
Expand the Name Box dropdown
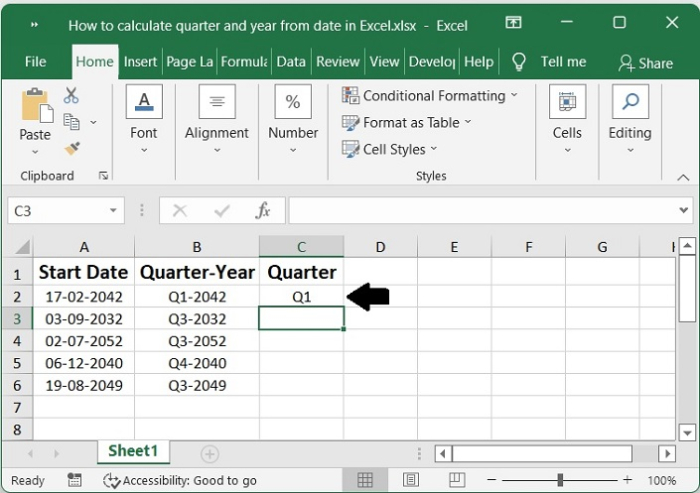pos(113,210)
